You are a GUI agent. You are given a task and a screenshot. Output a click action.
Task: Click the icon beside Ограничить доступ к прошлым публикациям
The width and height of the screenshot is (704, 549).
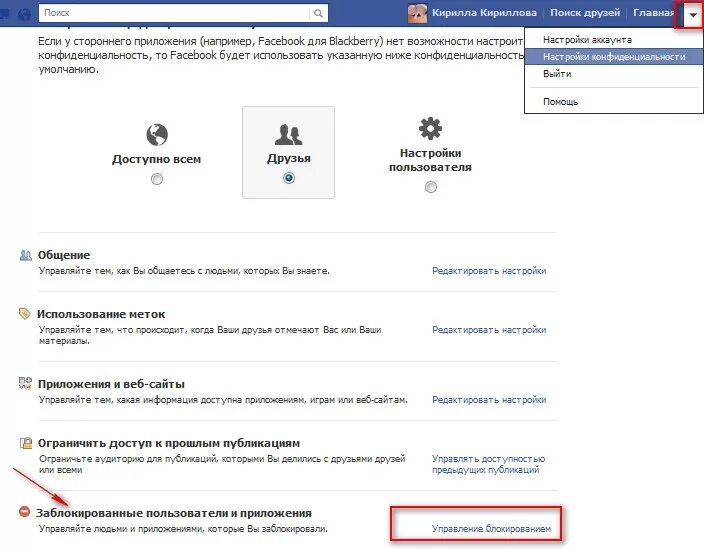pos(26,443)
